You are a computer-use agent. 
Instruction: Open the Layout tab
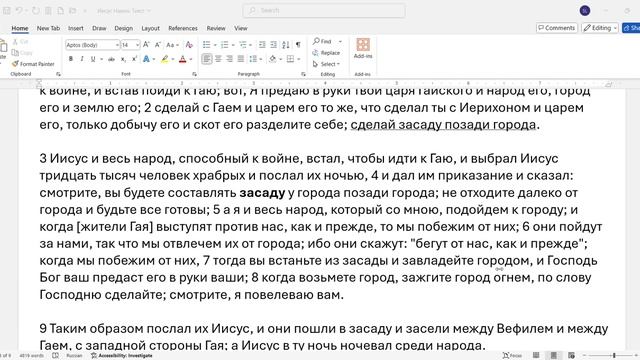150,28
